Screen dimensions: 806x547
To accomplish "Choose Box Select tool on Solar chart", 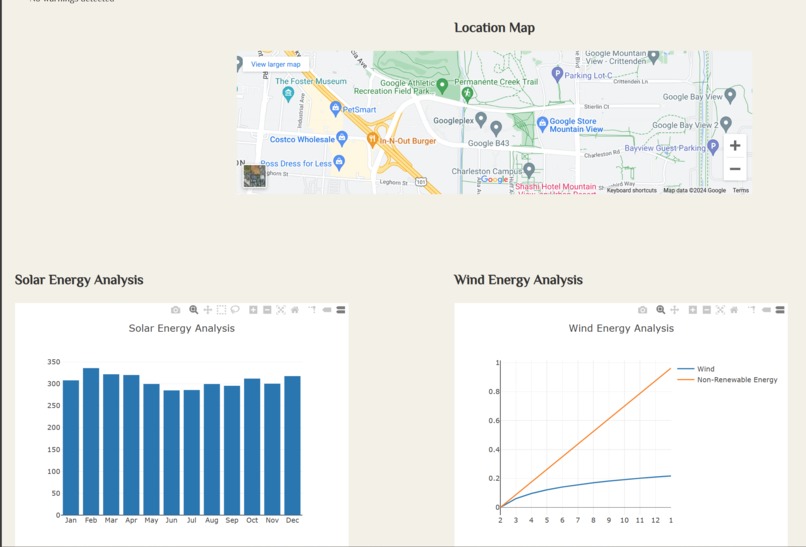I will point(222,310).
